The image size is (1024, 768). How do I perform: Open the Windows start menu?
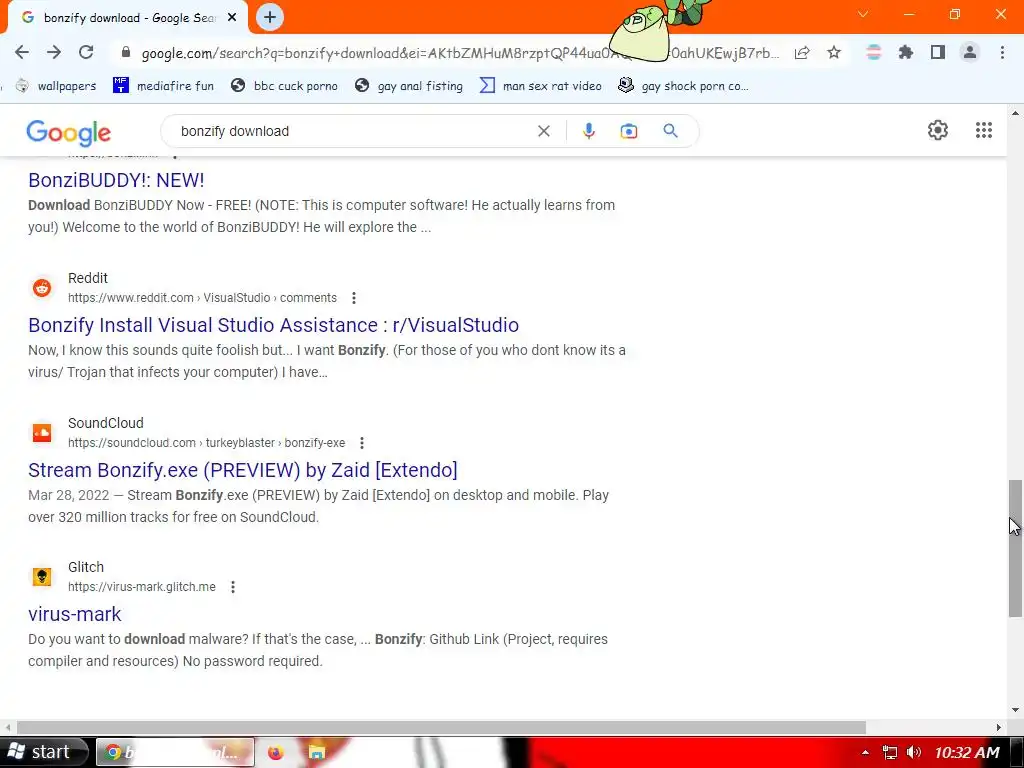43,752
